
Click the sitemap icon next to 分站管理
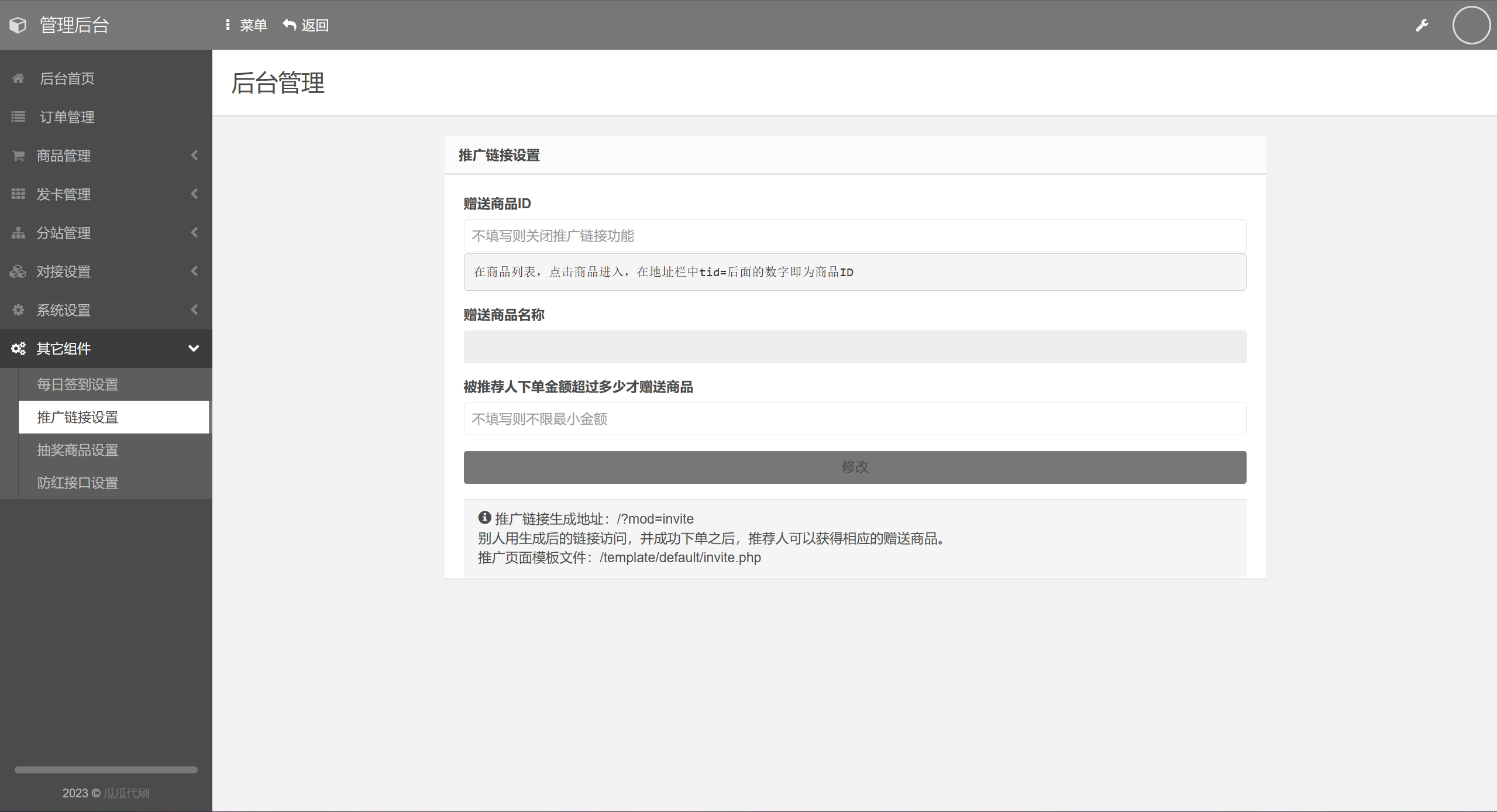(x=18, y=233)
